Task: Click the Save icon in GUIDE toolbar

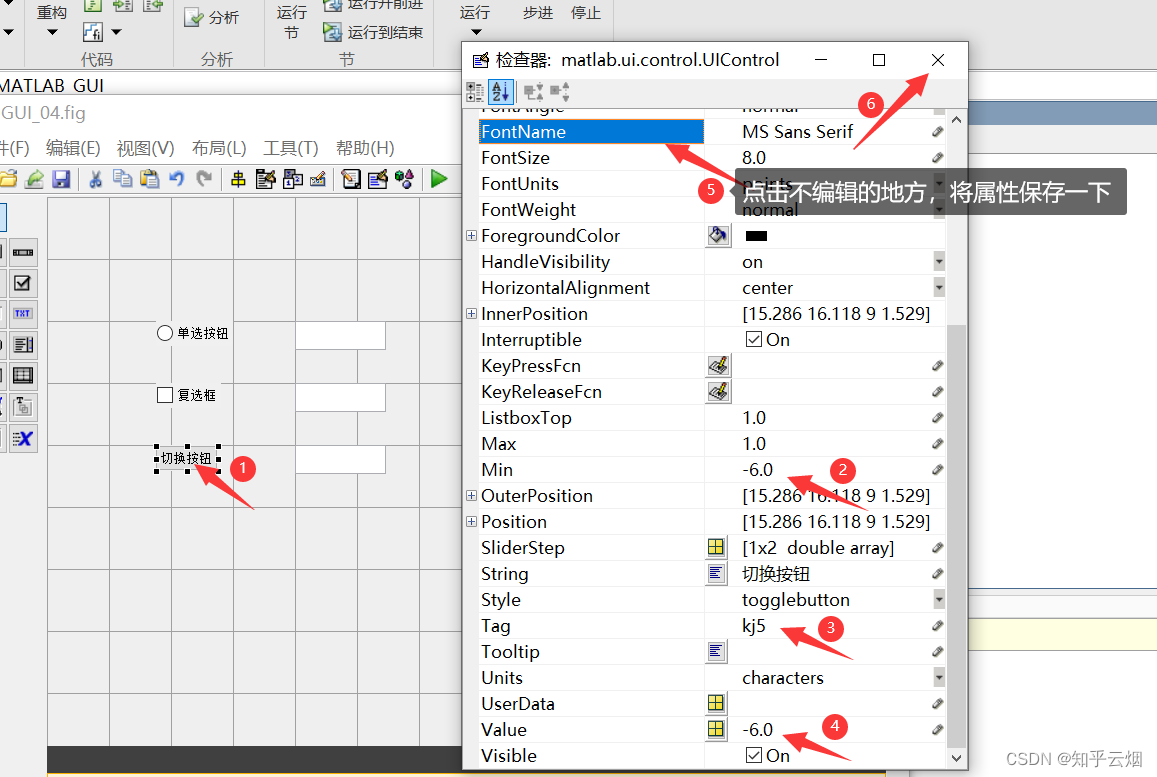Action: point(60,178)
